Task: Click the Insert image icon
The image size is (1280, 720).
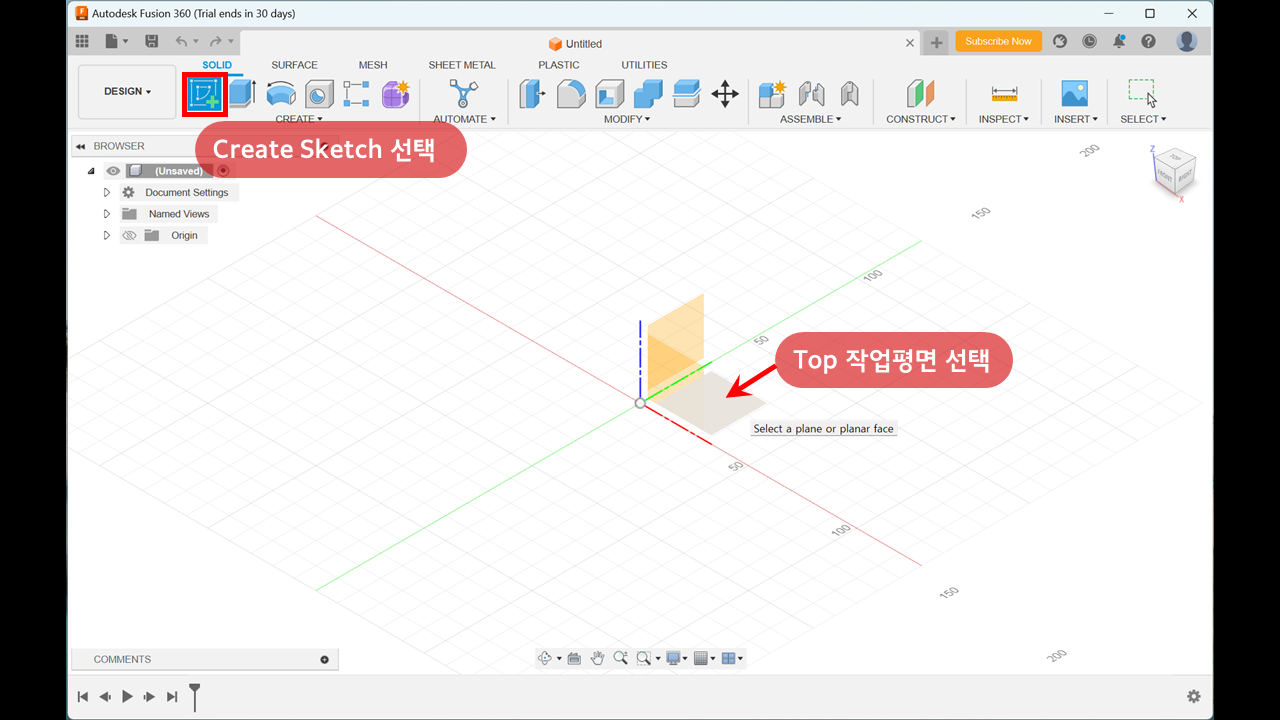Action: (x=1075, y=94)
